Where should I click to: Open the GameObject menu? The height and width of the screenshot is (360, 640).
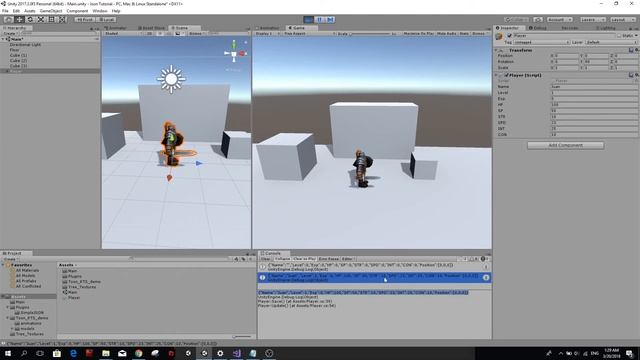[x=51, y=11]
